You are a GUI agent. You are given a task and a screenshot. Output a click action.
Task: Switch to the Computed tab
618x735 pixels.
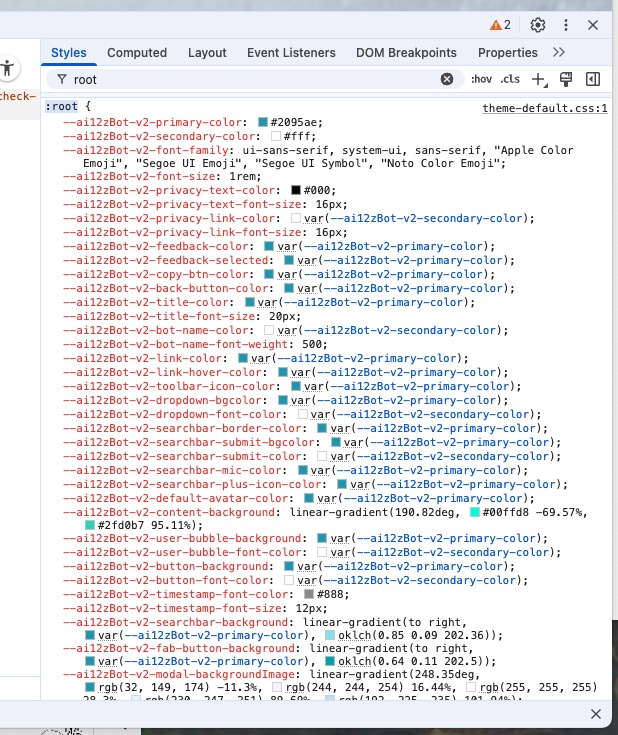[x=137, y=52]
